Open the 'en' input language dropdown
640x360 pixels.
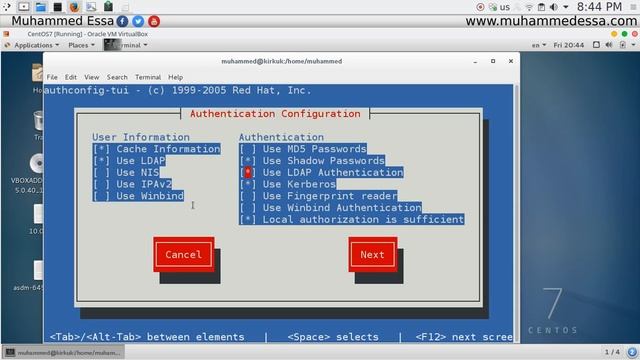click(539, 45)
